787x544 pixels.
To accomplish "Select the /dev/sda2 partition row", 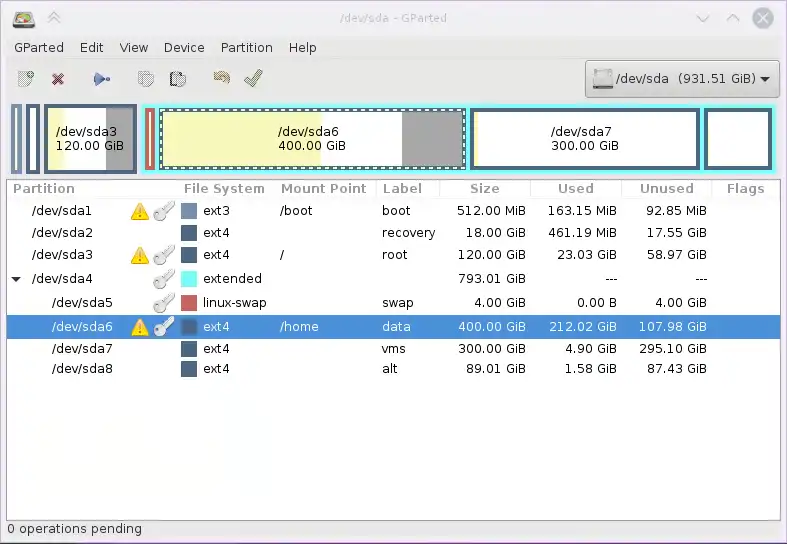I will [394, 233].
